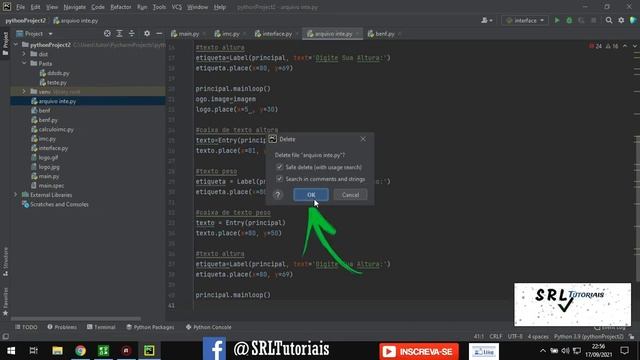
Task: Expand the dist folder
Action: point(24,54)
